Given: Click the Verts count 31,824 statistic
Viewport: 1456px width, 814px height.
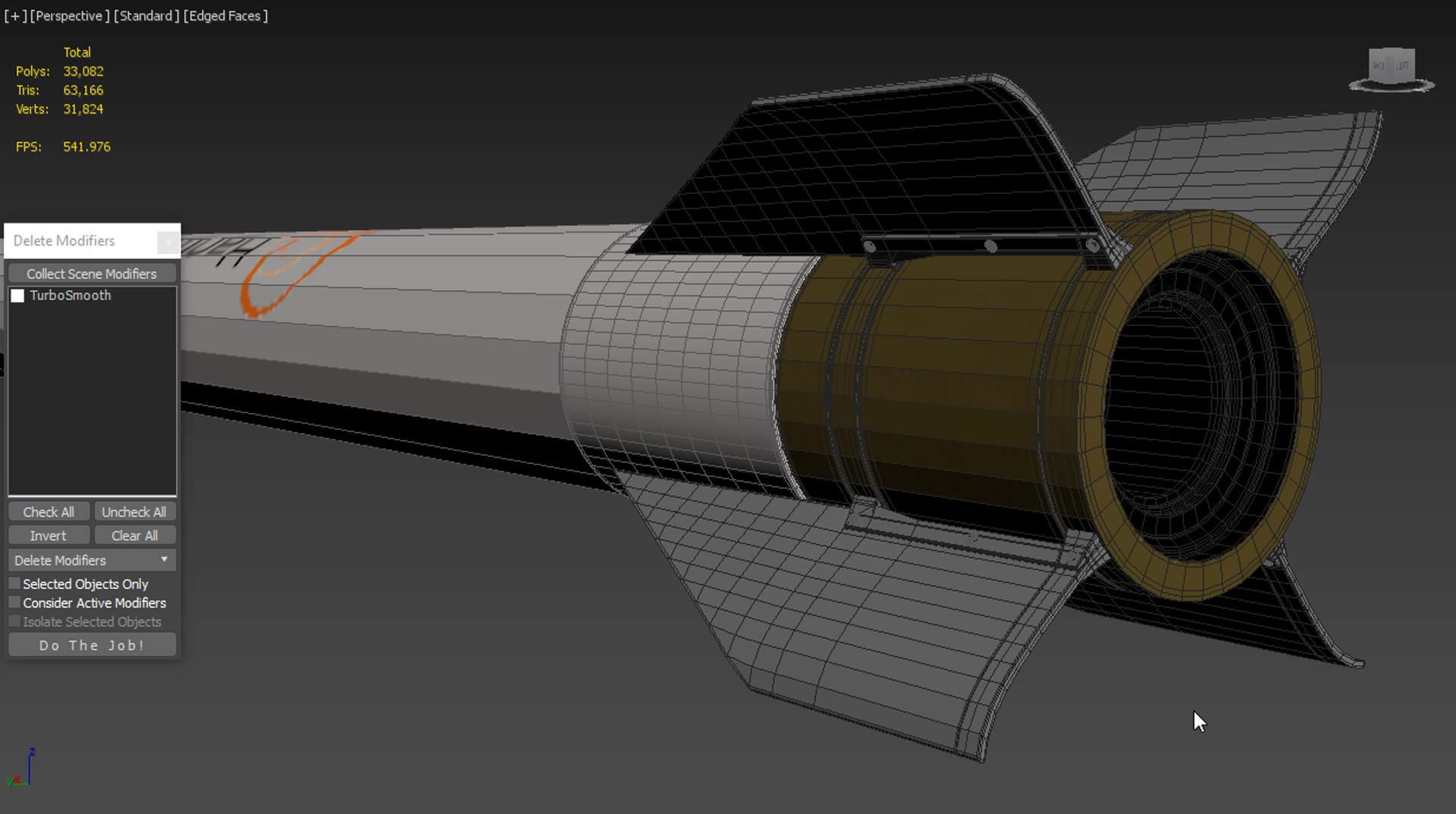Looking at the screenshot, I should tap(83, 109).
